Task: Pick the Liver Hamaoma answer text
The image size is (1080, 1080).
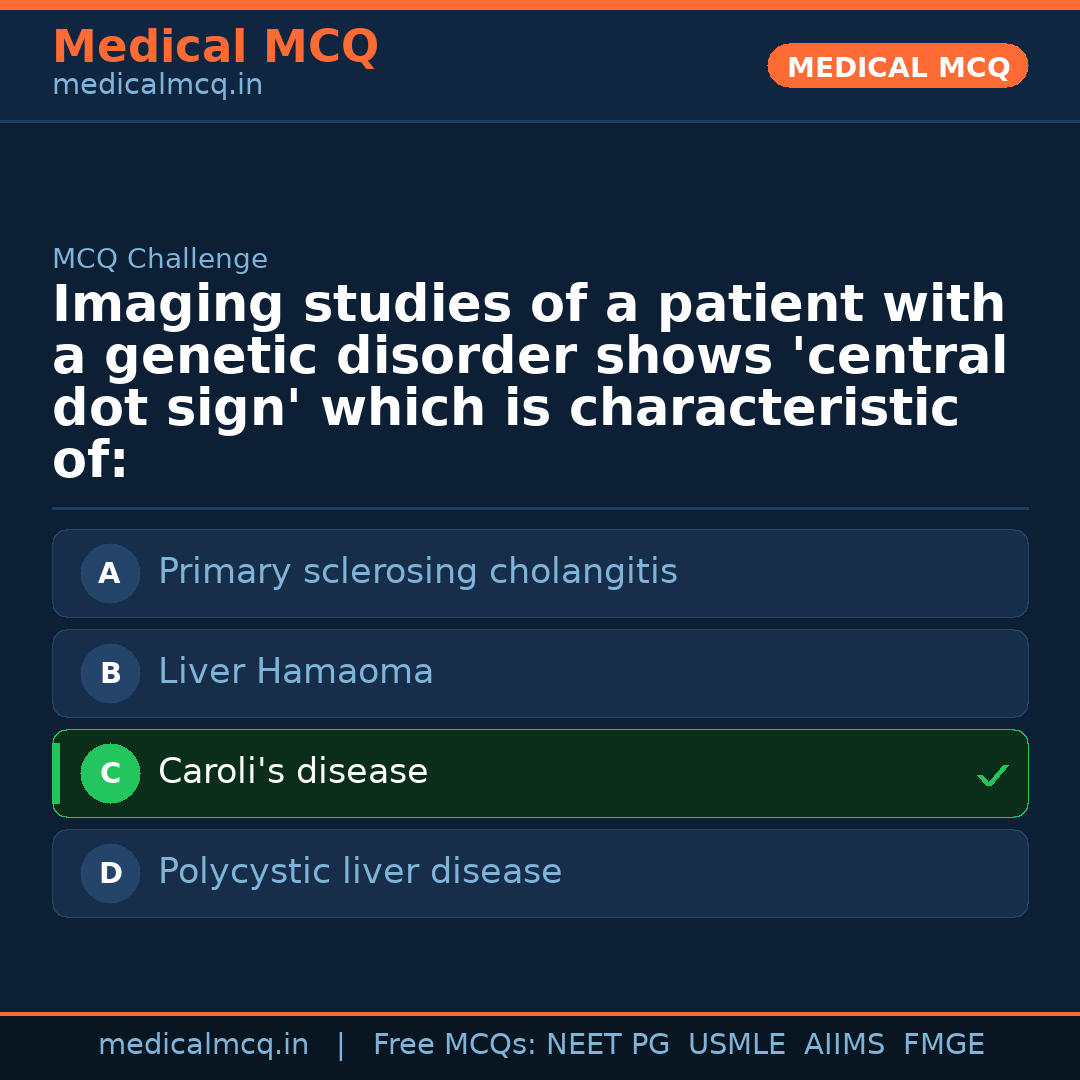Action: (x=295, y=672)
